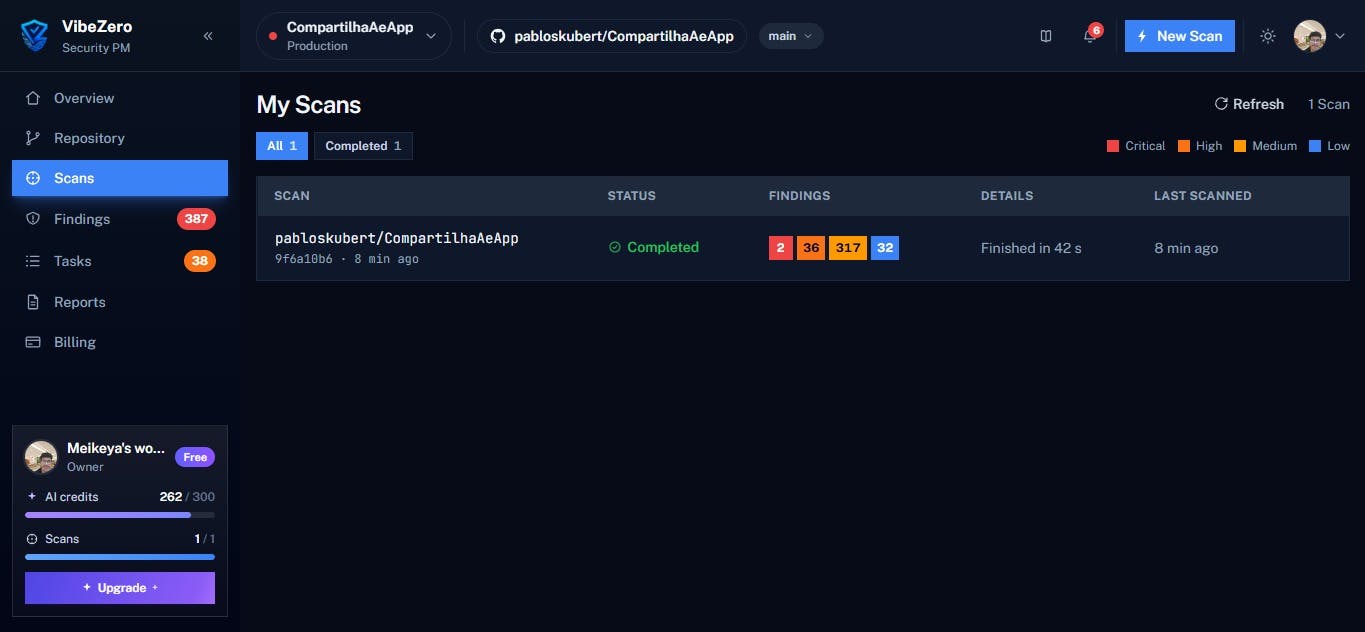This screenshot has height=632, width=1365.
Task: Open the CompartilhaAeApp project dropdown
Action: point(354,36)
